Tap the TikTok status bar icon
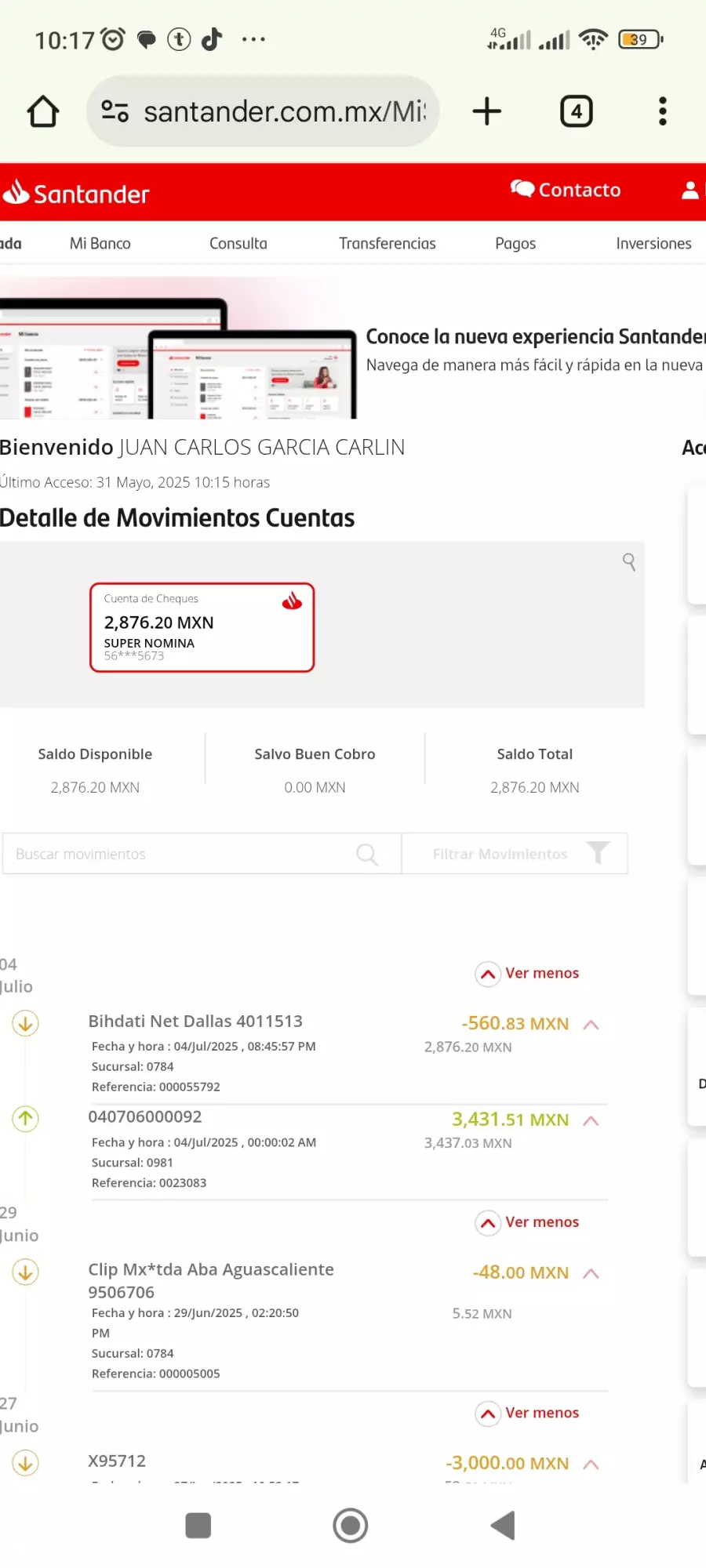This screenshot has width=706, height=1568. click(212, 39)
